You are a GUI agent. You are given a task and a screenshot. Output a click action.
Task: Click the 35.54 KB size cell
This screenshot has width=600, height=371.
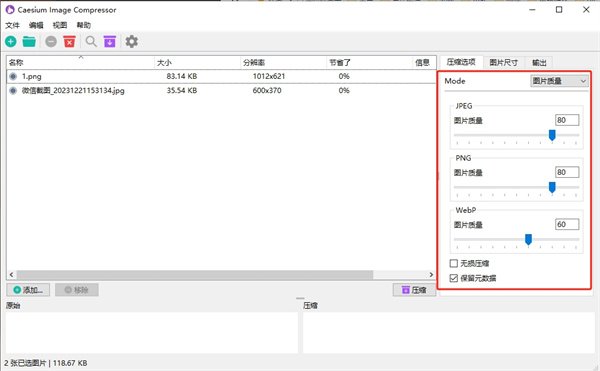coord(182,91)
